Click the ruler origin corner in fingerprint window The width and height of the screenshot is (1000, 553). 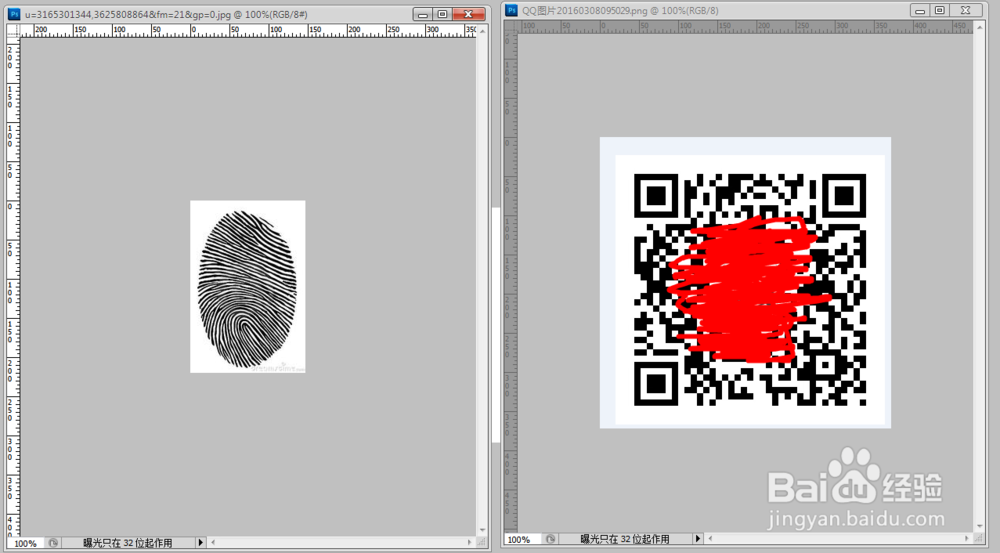click(13, 31)
